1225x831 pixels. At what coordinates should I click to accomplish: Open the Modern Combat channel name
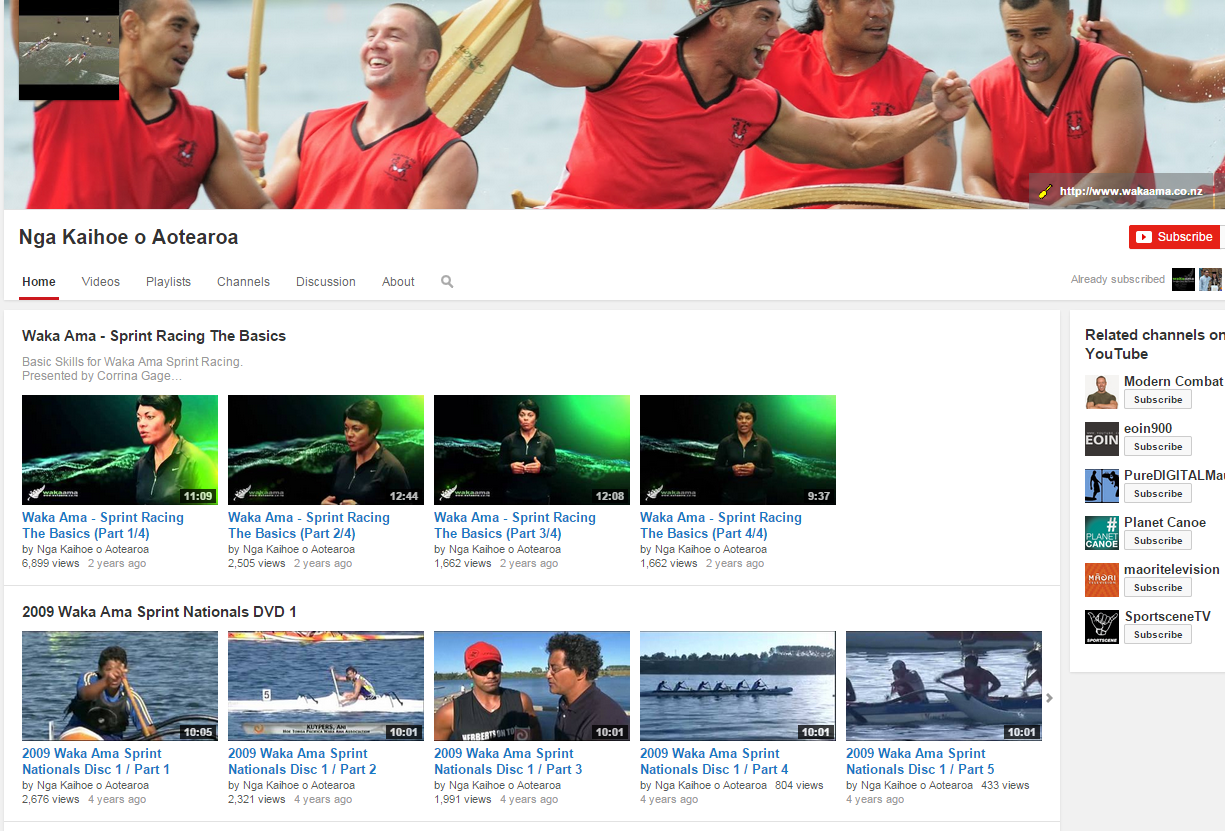(1174, 381)
